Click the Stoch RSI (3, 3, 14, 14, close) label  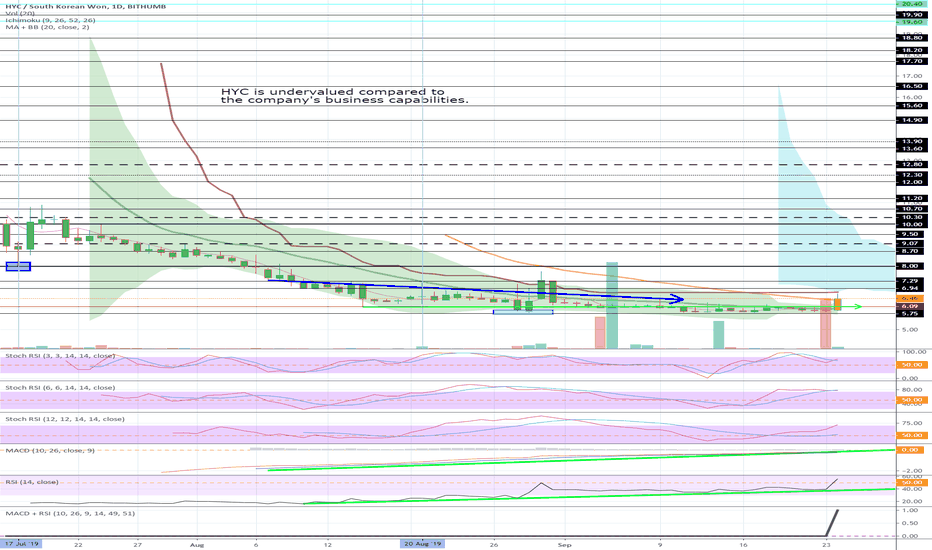pyautogui.click(x=60, y=356)
